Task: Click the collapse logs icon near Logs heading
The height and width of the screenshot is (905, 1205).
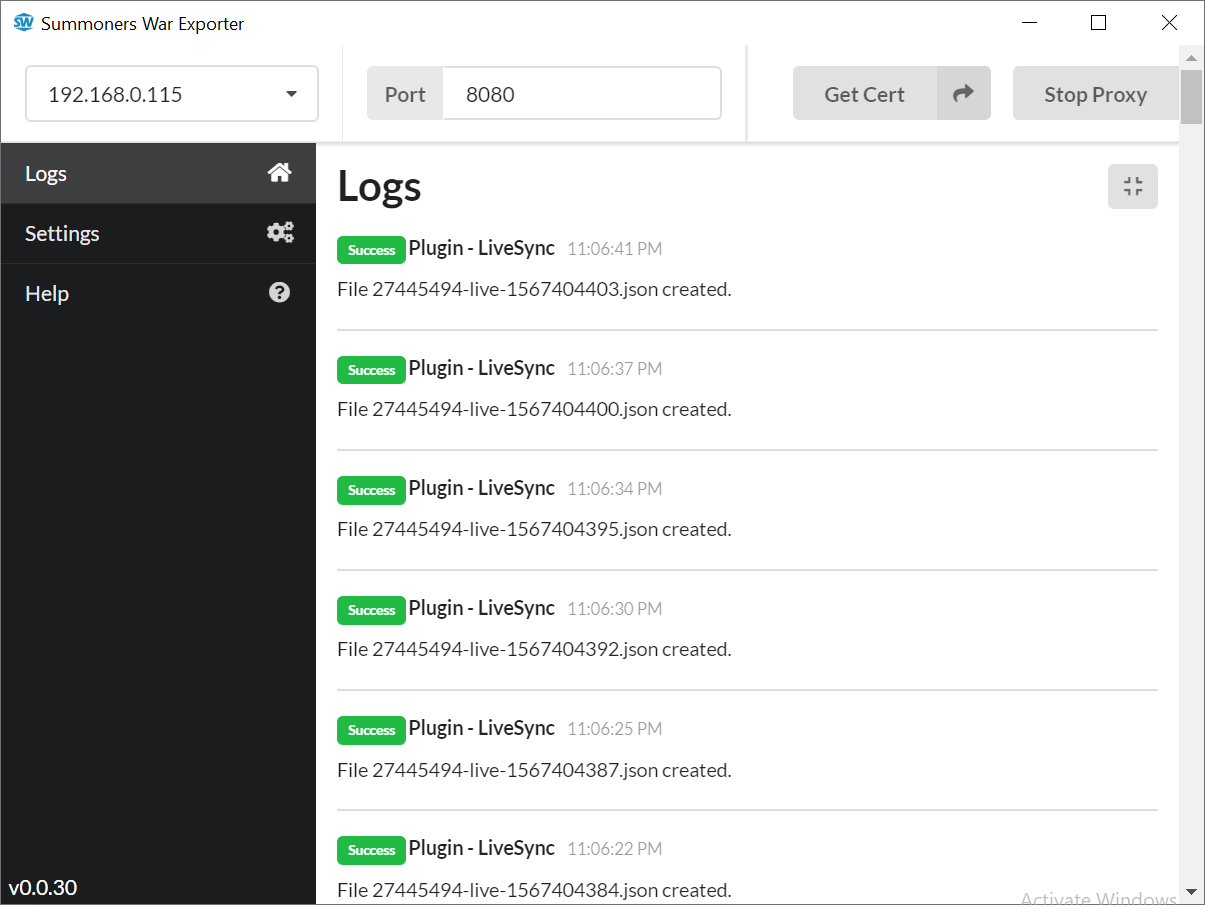Action: click(x=1132, y=186)
